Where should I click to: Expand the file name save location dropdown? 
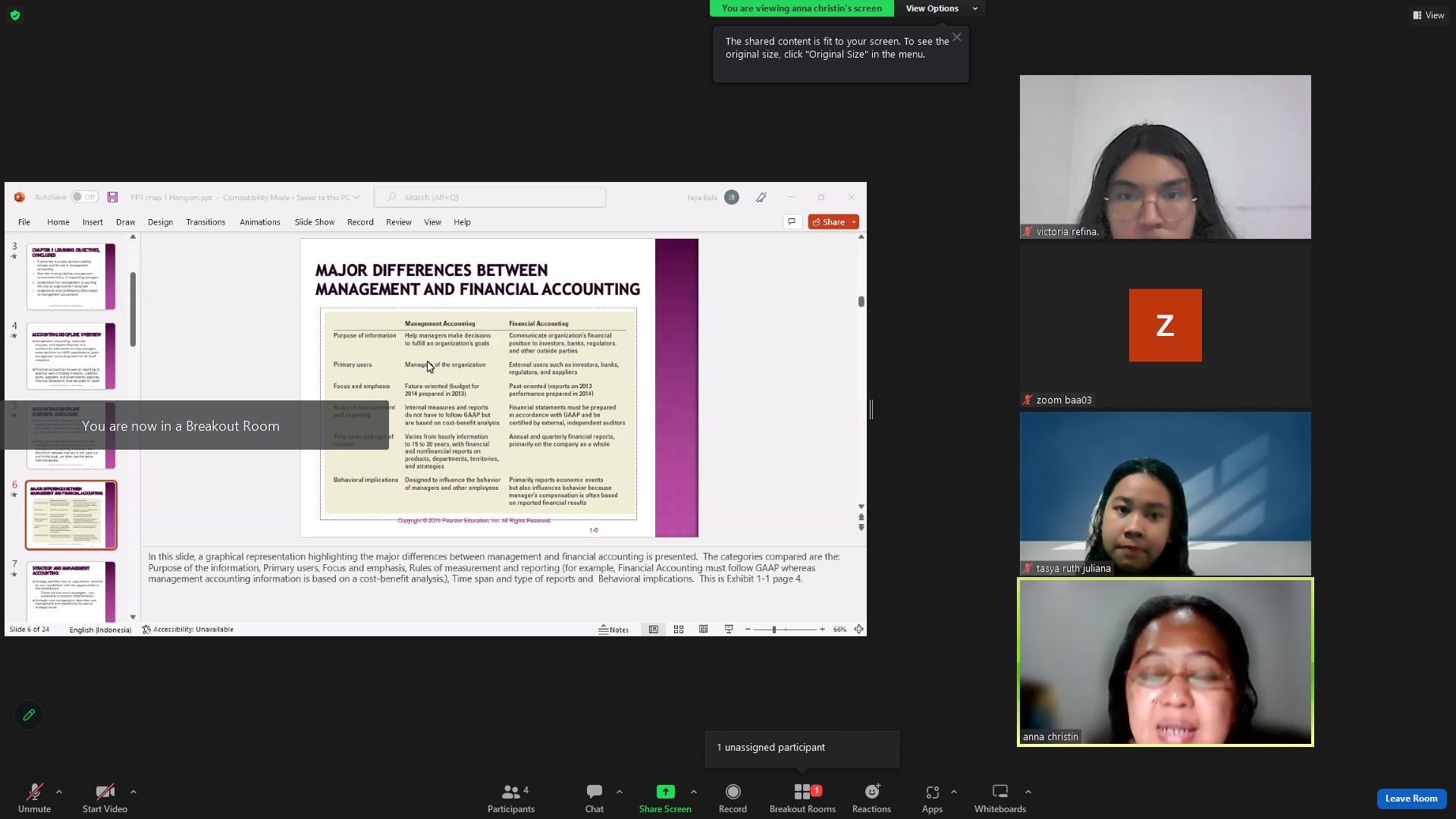(356, 197)
